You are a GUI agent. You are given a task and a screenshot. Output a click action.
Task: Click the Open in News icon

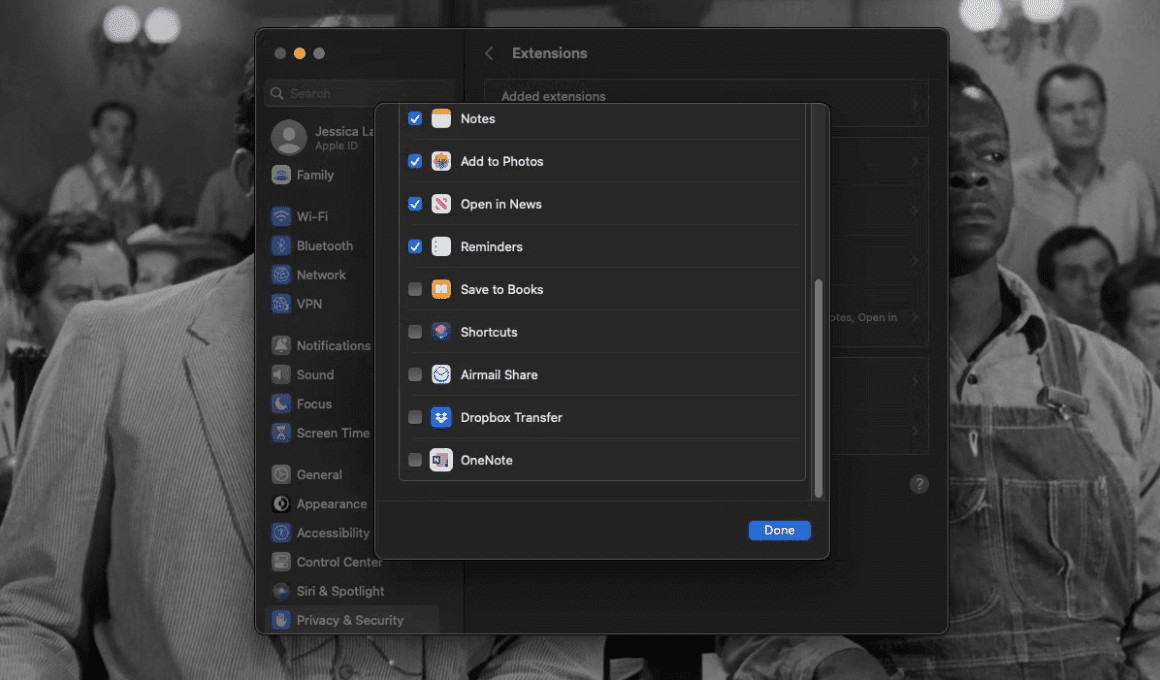coord(441,204)
